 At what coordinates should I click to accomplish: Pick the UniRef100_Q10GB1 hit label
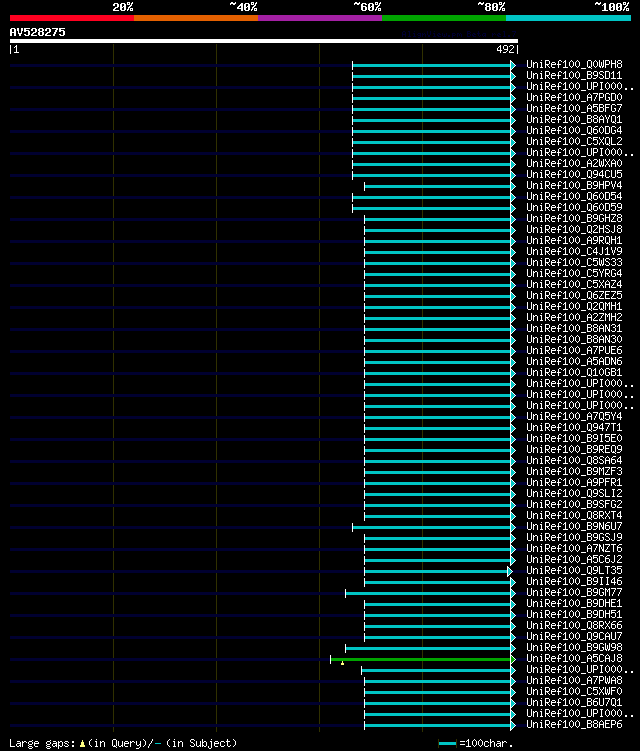pyautogui.click(x=574, y=373)
